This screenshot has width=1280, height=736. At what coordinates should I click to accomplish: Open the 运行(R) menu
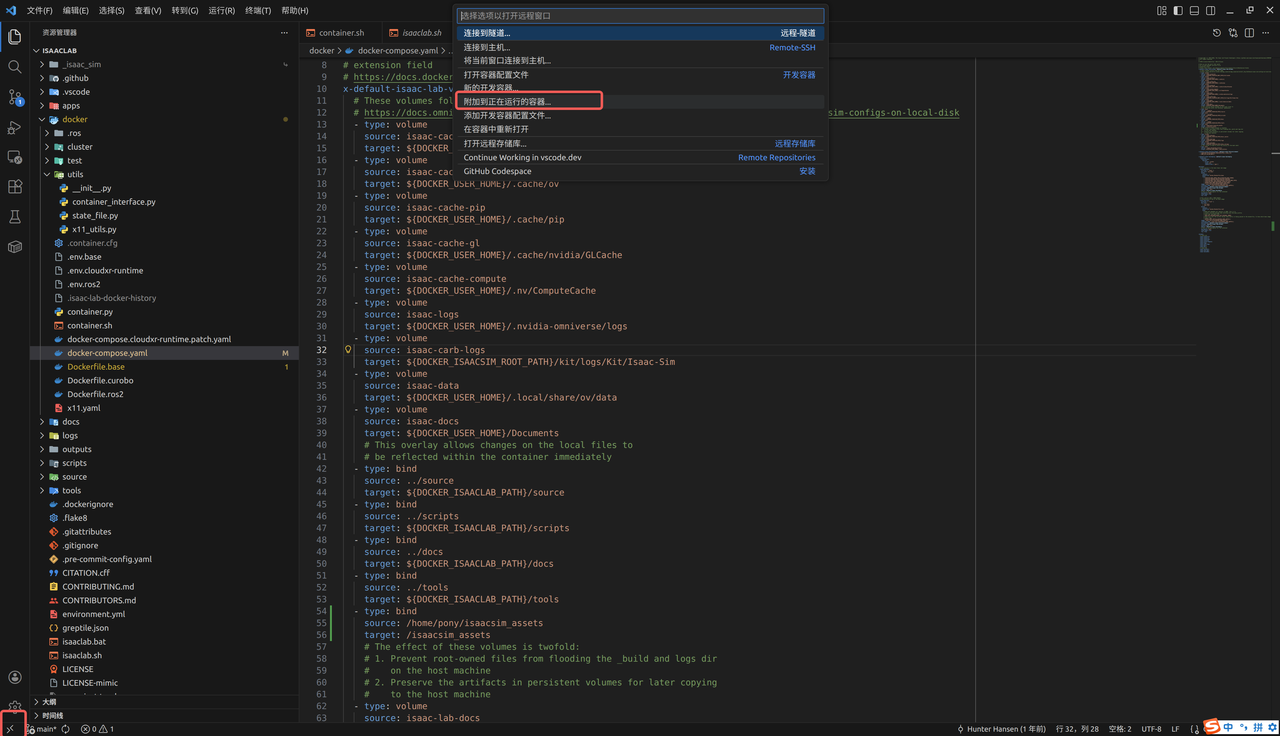[221, 10]
